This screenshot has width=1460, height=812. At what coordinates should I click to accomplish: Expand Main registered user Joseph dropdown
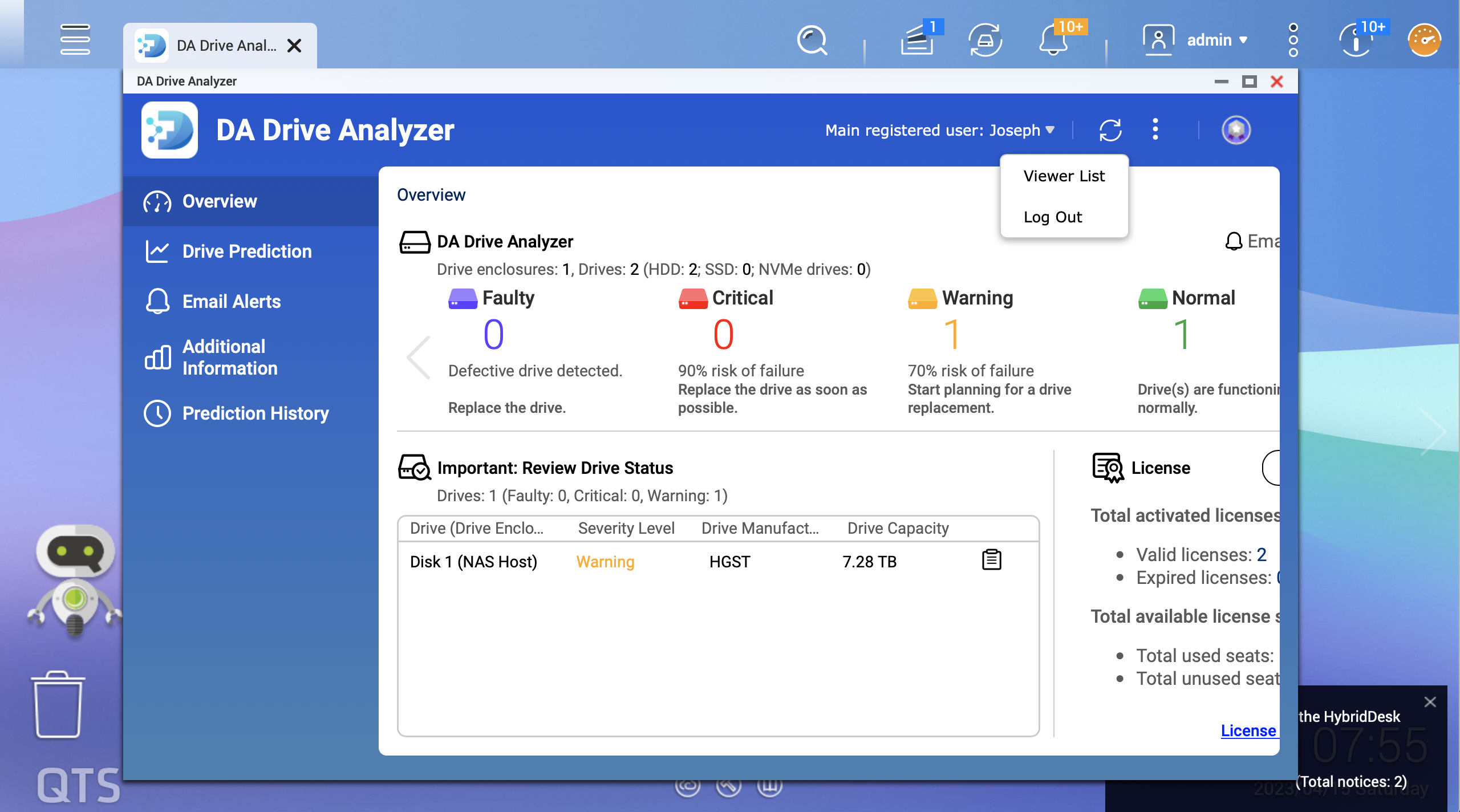pos(940,131)
